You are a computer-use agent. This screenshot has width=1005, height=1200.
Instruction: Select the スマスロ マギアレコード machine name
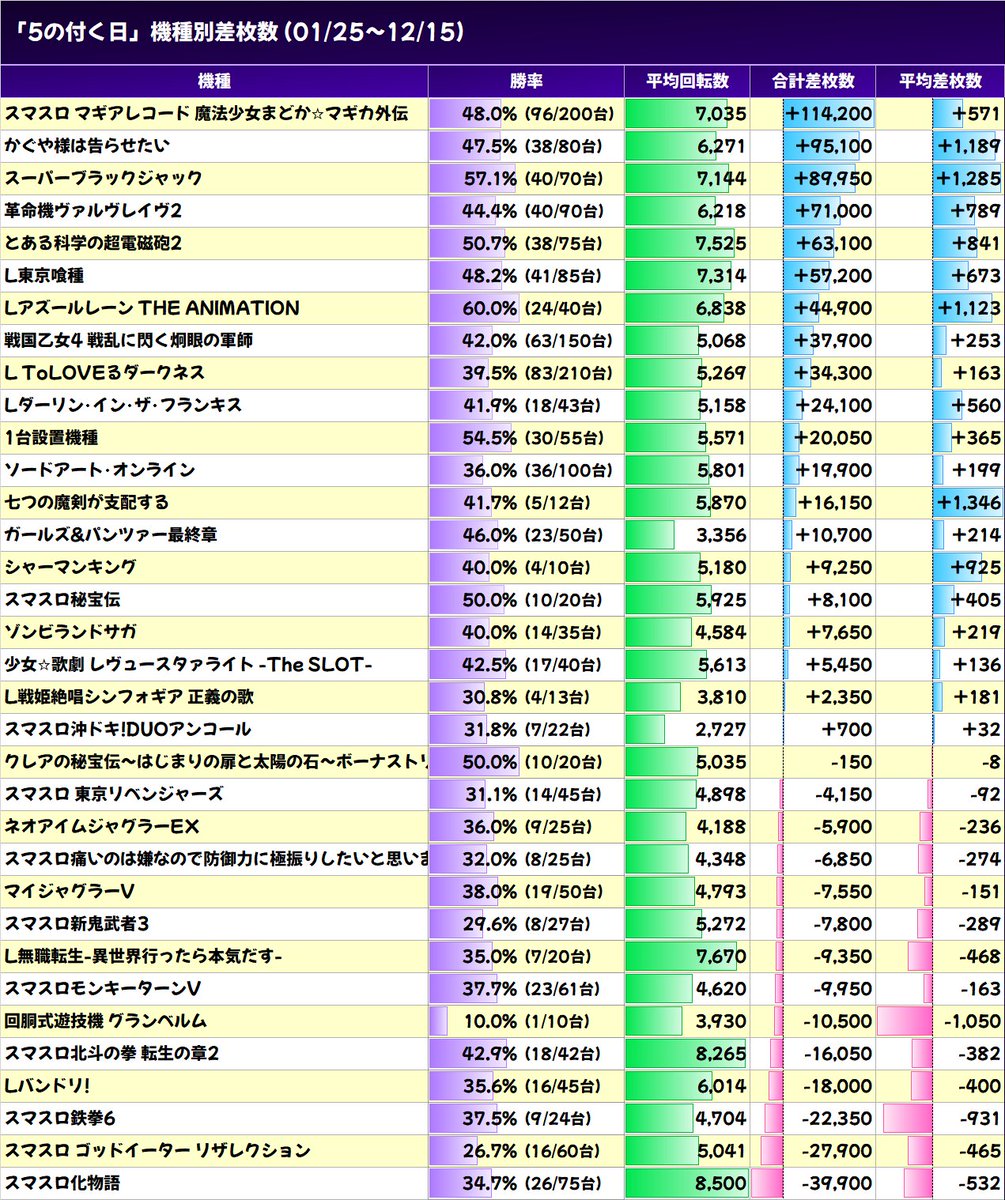206,114
